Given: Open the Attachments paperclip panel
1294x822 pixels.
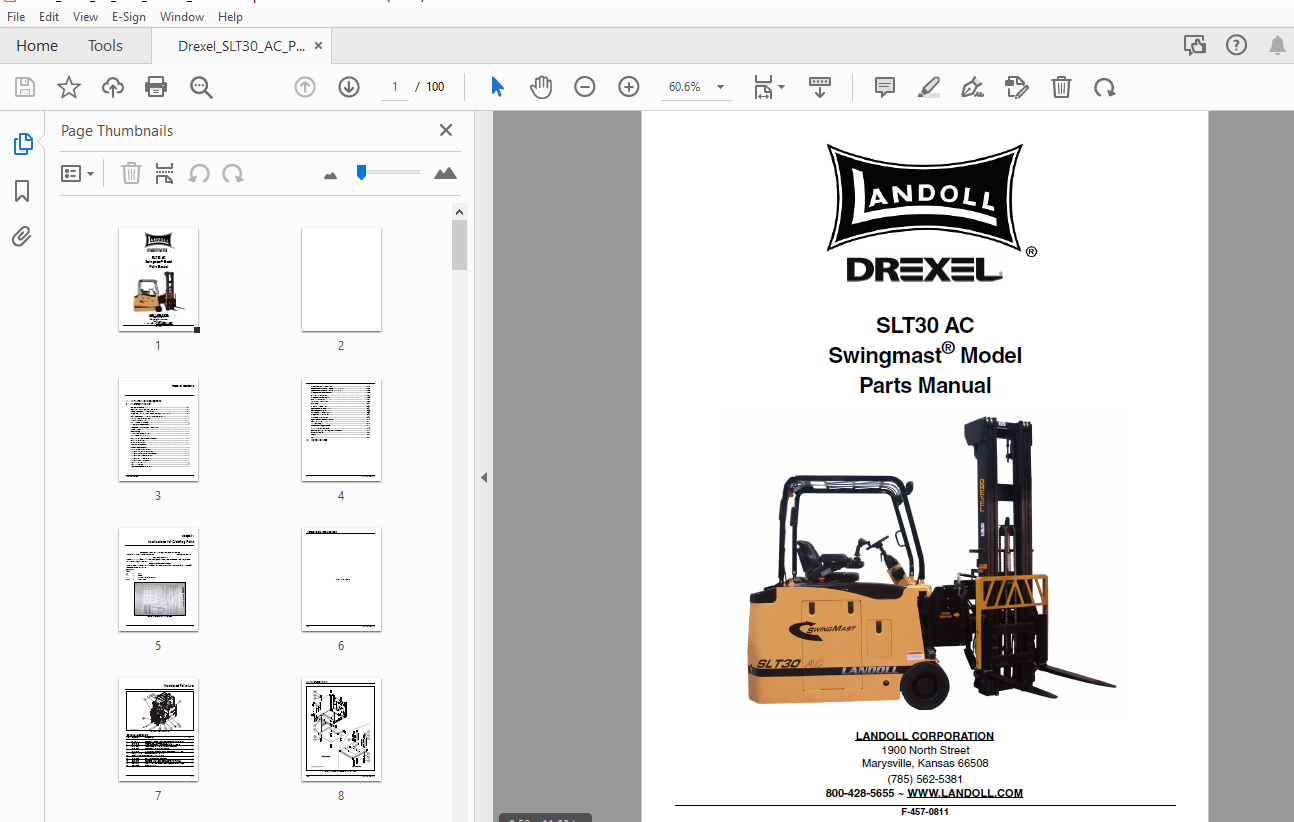Looking at the screenshot, I should (22, 236).
